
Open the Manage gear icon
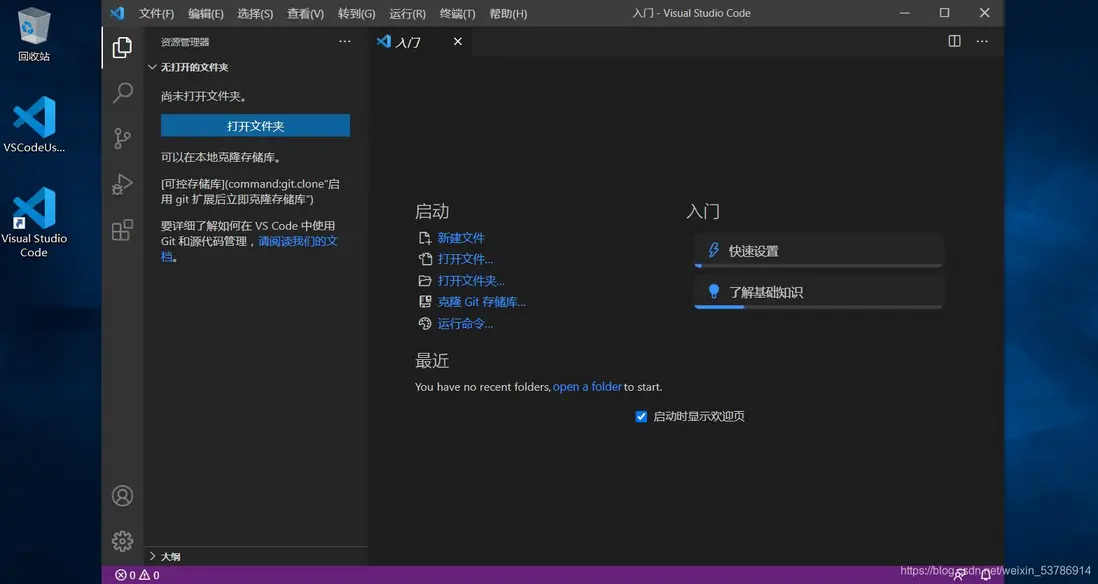pos(122,541)
